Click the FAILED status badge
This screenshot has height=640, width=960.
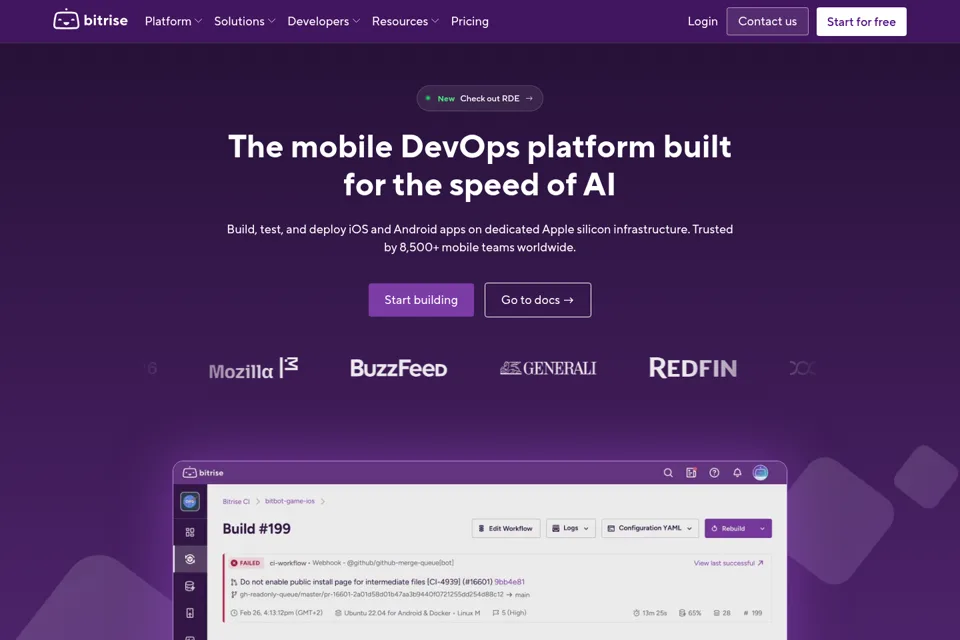[246, 563]
